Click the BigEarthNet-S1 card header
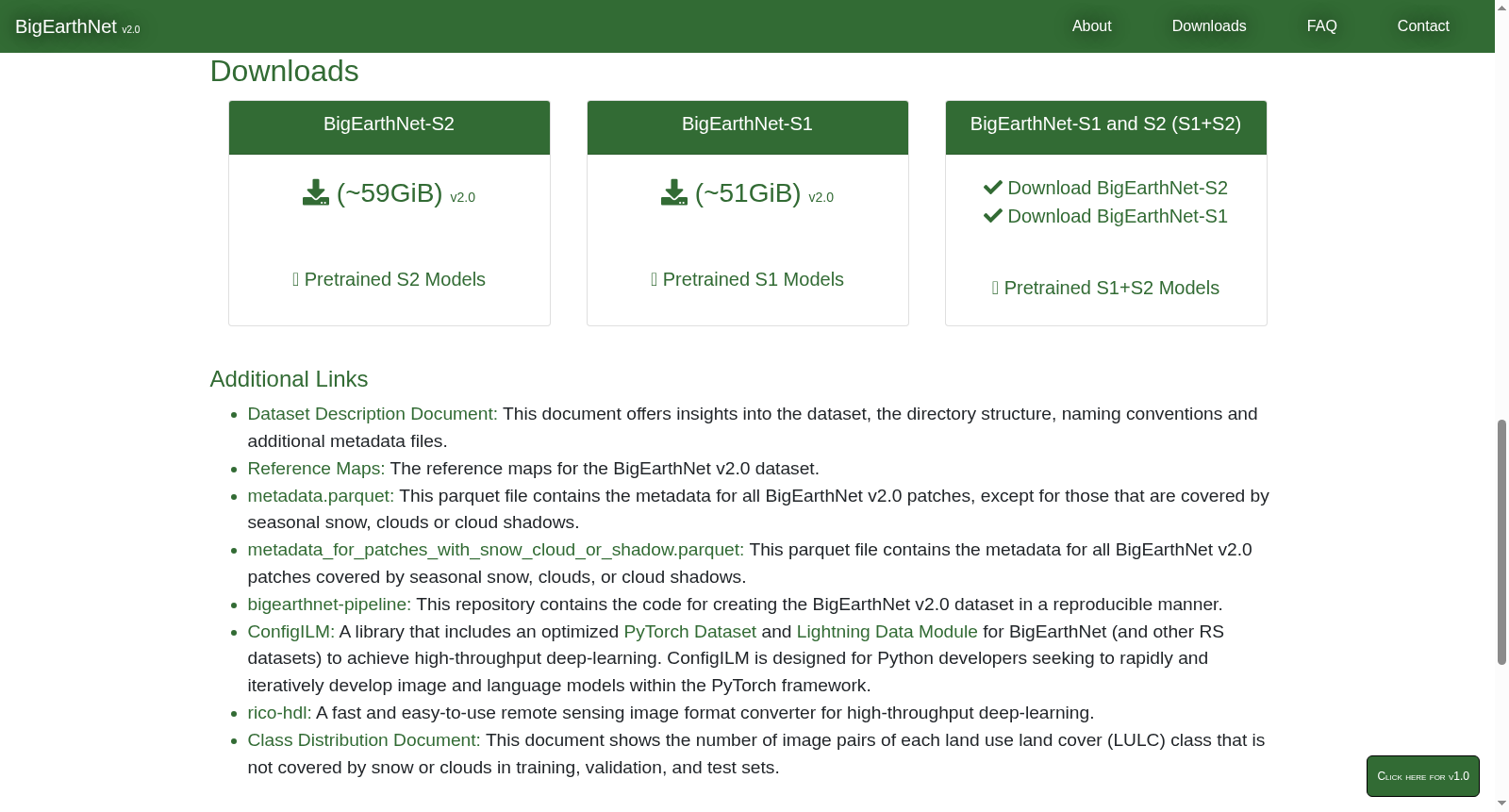The height and width of the screenshot is (812, 1509). point(748,127)
